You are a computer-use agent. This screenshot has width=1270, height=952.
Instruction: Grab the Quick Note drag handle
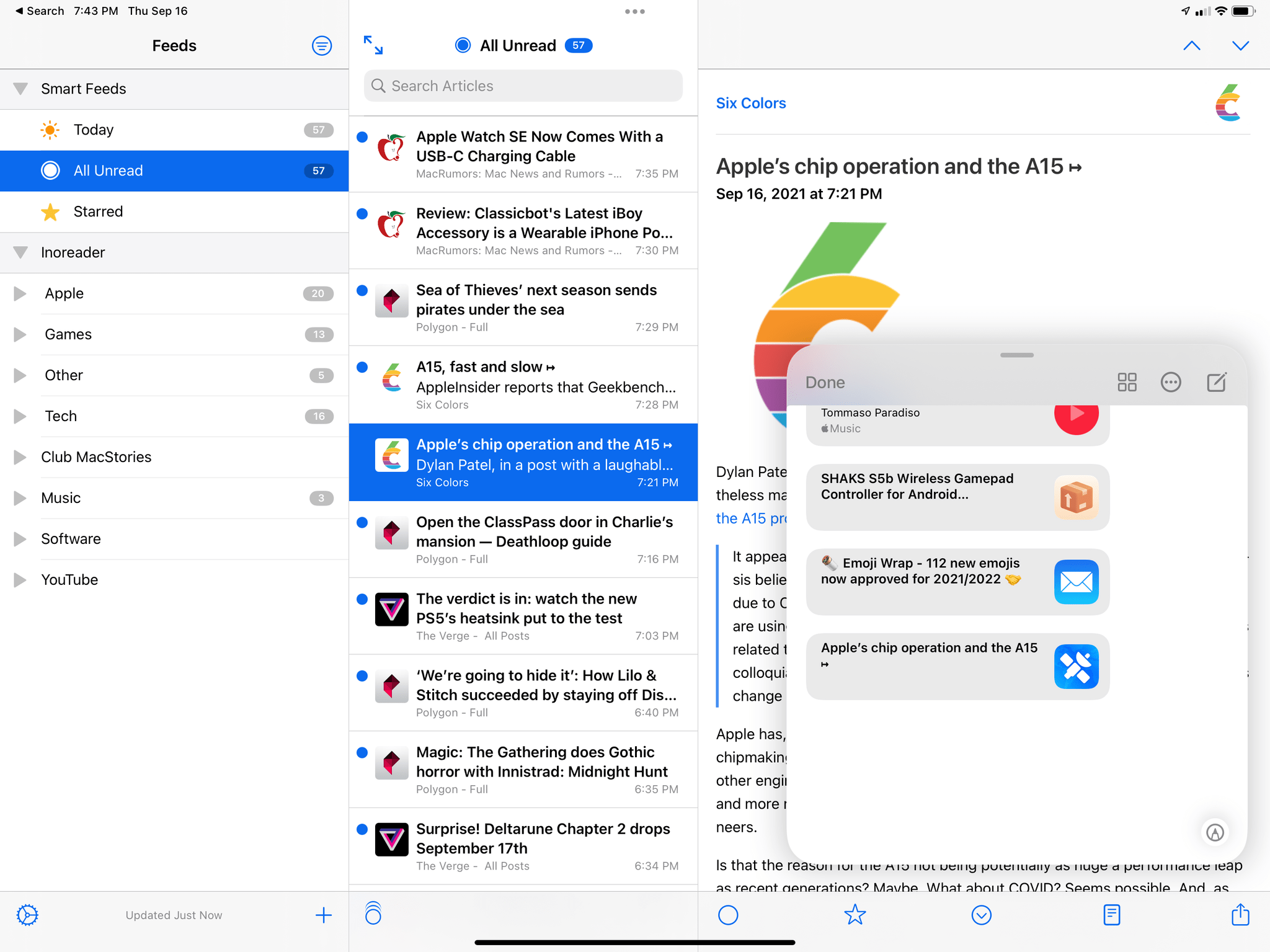[1016, 355]
